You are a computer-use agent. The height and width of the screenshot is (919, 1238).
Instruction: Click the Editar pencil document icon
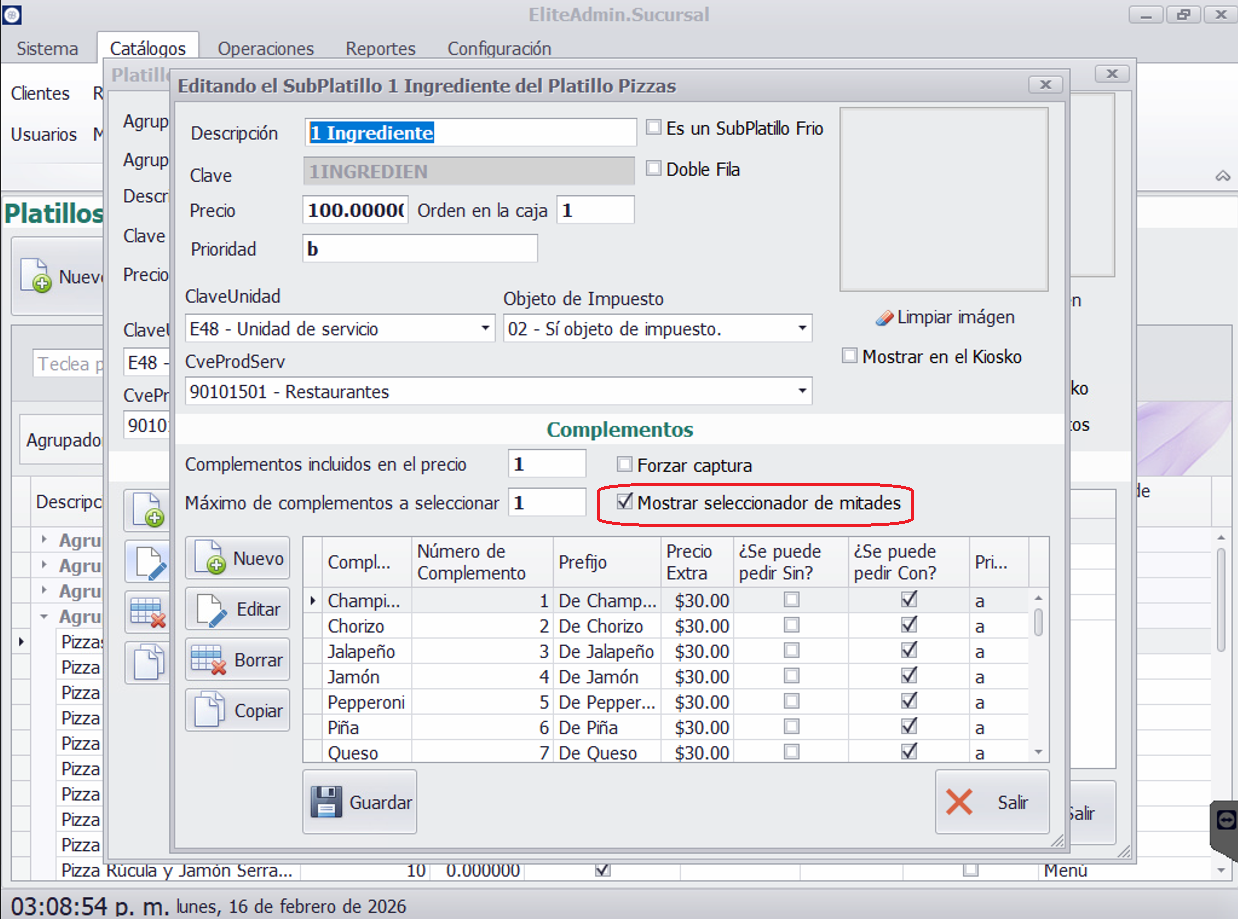[x=209, y=610]
